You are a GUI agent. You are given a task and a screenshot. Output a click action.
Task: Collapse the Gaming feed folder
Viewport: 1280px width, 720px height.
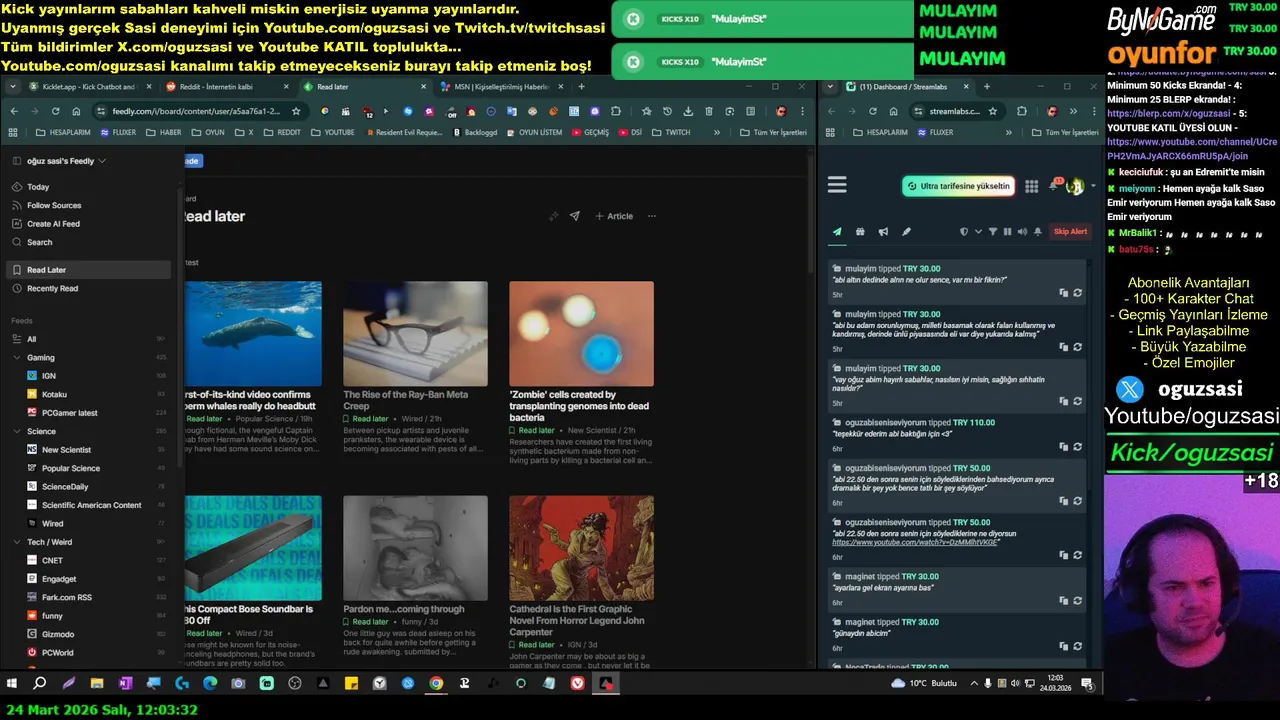click(x=17, y=357)
